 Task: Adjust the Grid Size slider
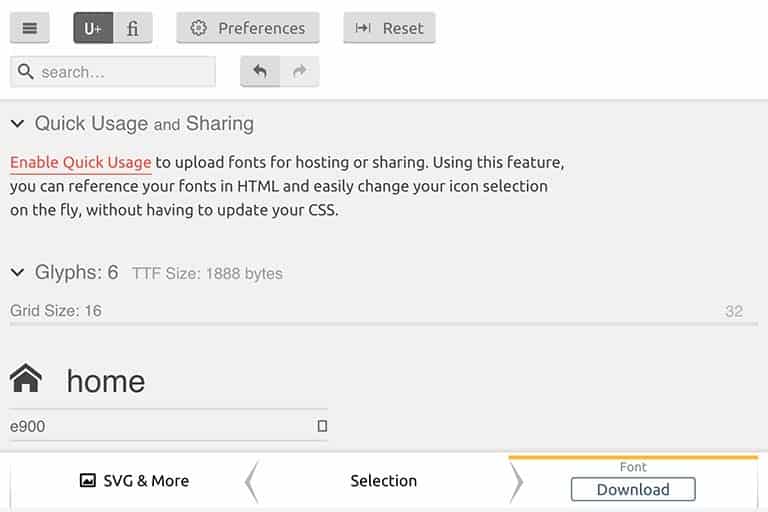(384, 323)
